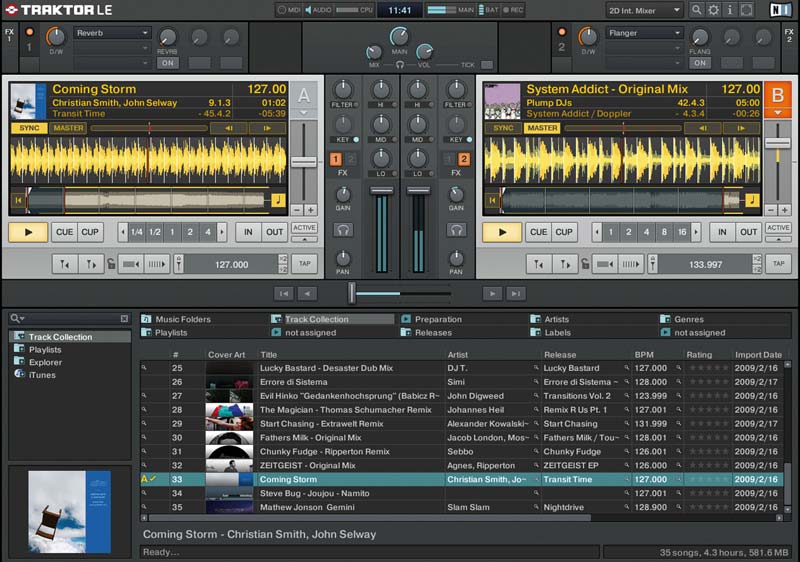The image size is (800, 562).
Task: Open the 2D Int. Mixer layout dropdown
Action: point(643,10)
